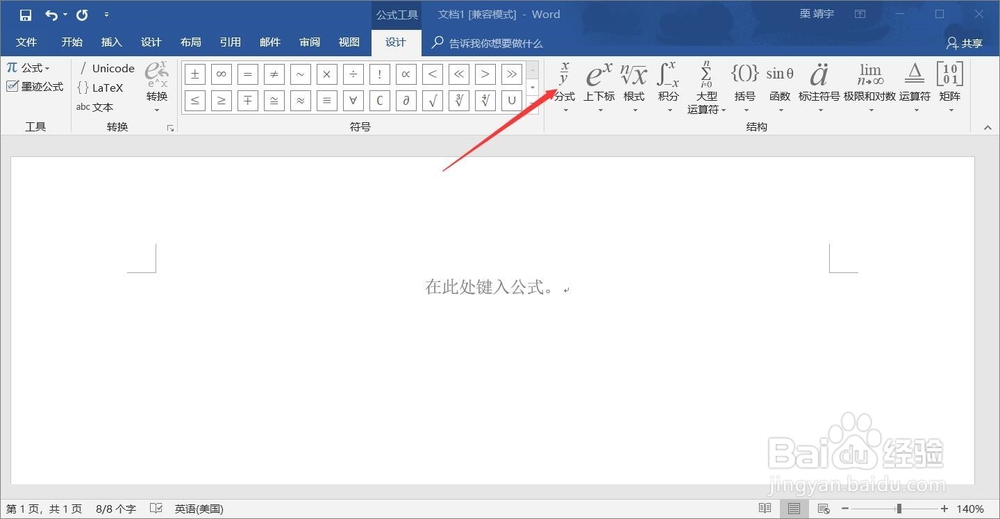Open the 转换 convert dropdown

pyautogui.click(x=157, y=87)
